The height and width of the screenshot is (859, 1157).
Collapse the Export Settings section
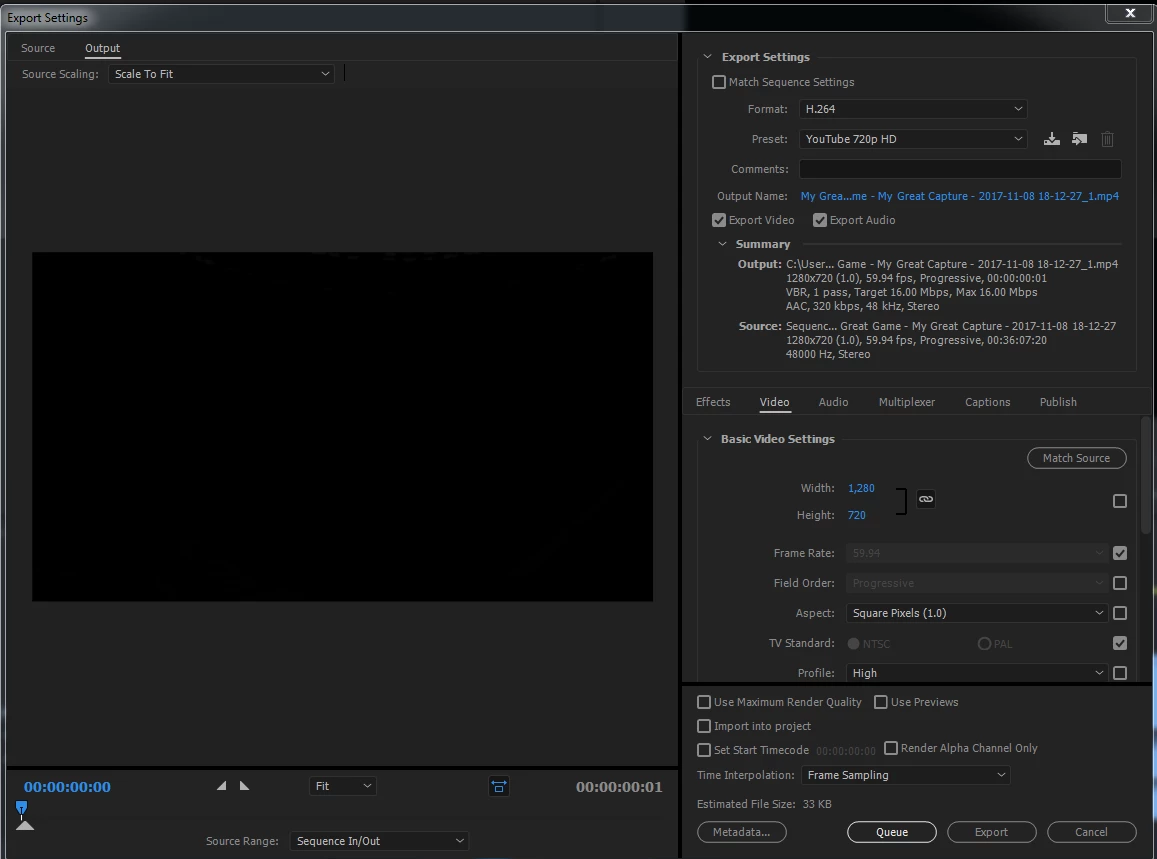[707, 57]
